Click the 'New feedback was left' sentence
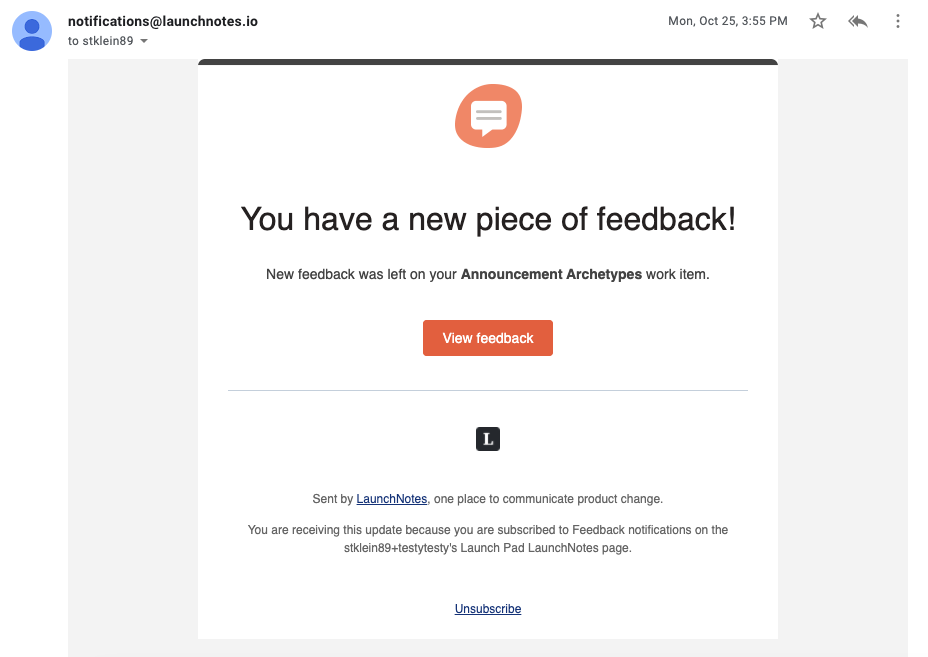Image resolution: width=928 pixels, height=657 pixels. tap(488, 275)
